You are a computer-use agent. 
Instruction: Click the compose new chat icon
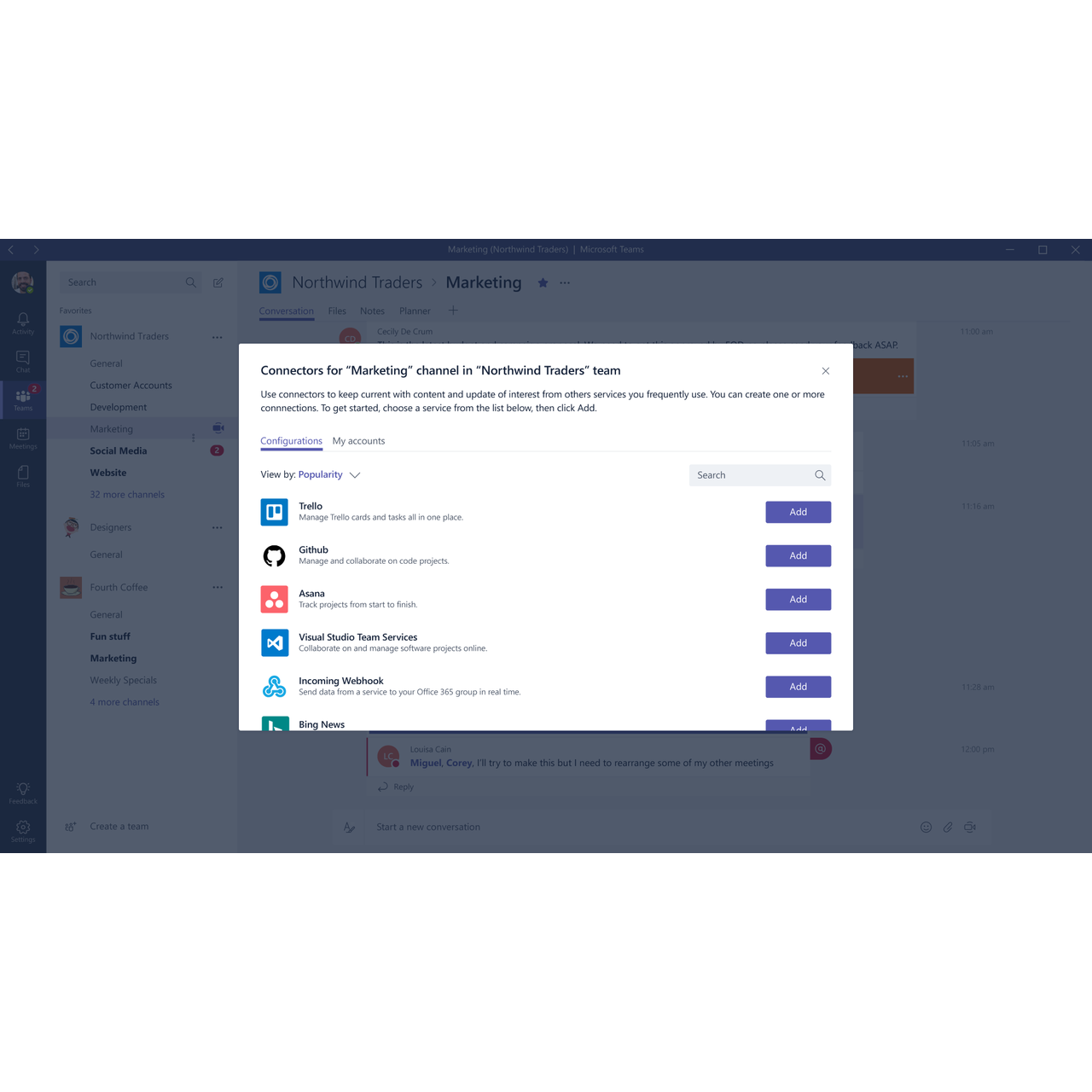218,282
